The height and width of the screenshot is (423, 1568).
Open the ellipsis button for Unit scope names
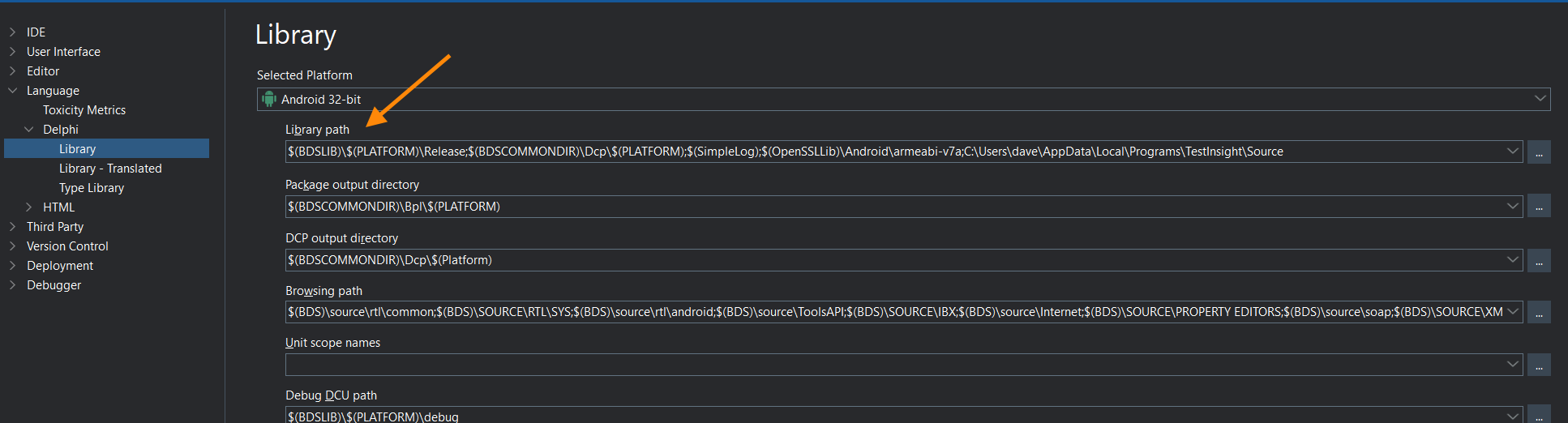click(x=1538, y=365)
